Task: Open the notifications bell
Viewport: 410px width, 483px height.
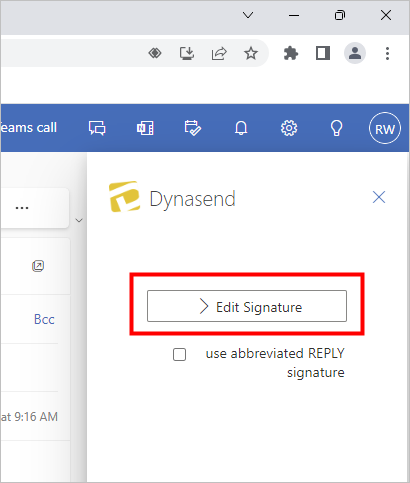Action: tap(241, 128)
